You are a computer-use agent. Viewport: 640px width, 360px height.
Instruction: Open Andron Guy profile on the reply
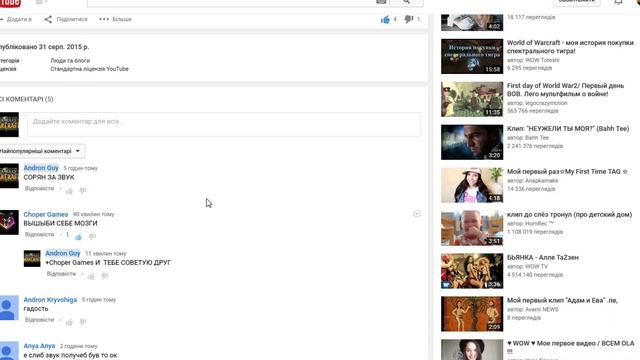(x=62, y=253)
